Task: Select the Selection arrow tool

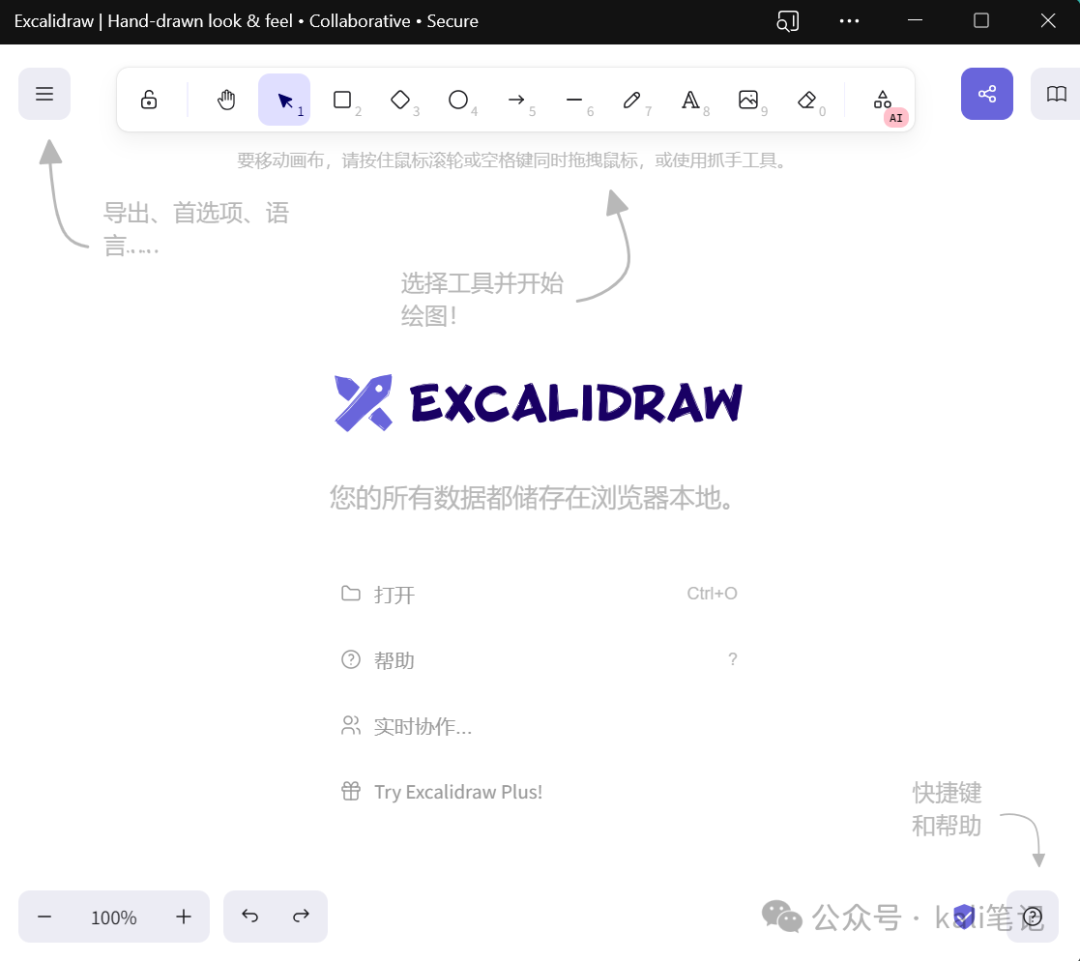Action: pos(284,100)
